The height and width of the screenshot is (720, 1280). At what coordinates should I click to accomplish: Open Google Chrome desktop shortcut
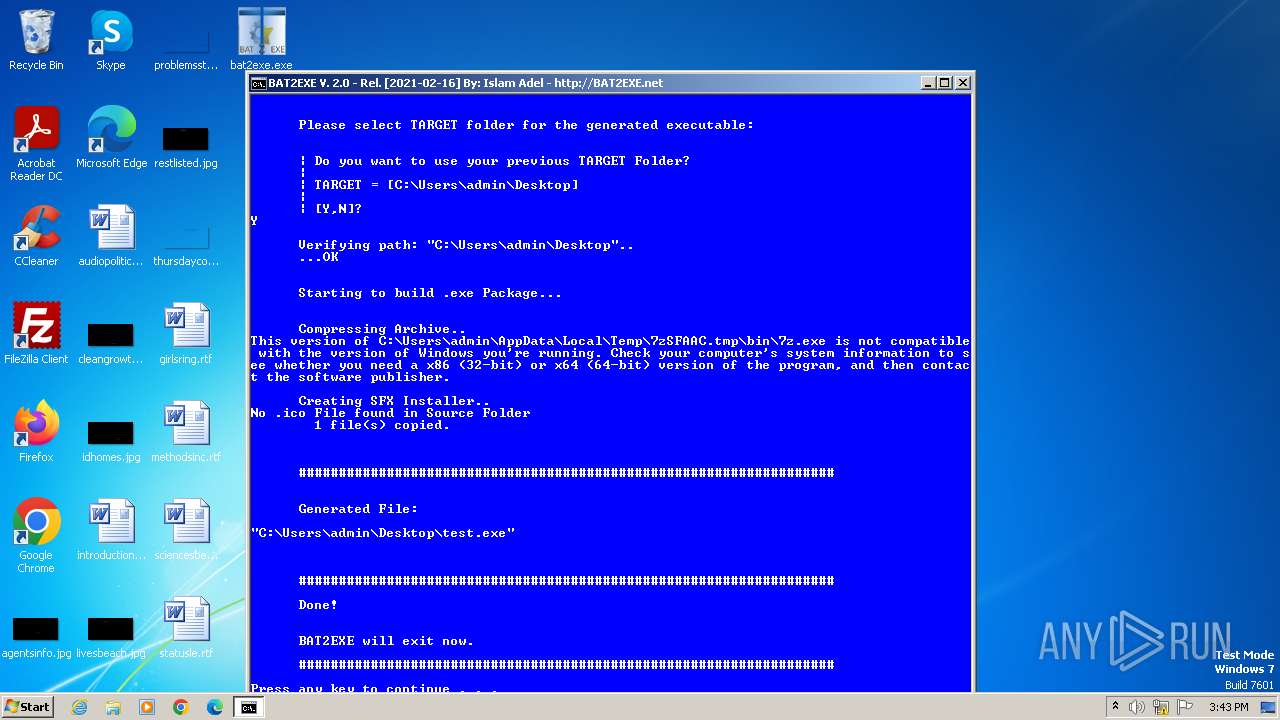point(36,536)
